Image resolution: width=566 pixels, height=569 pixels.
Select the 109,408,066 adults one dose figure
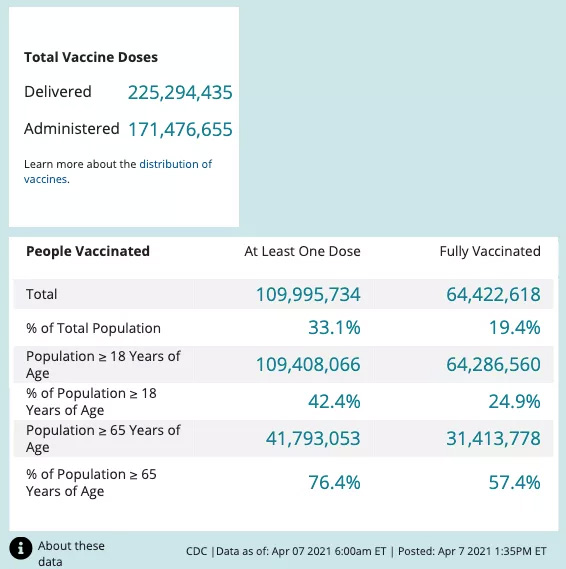coord(308,364)
